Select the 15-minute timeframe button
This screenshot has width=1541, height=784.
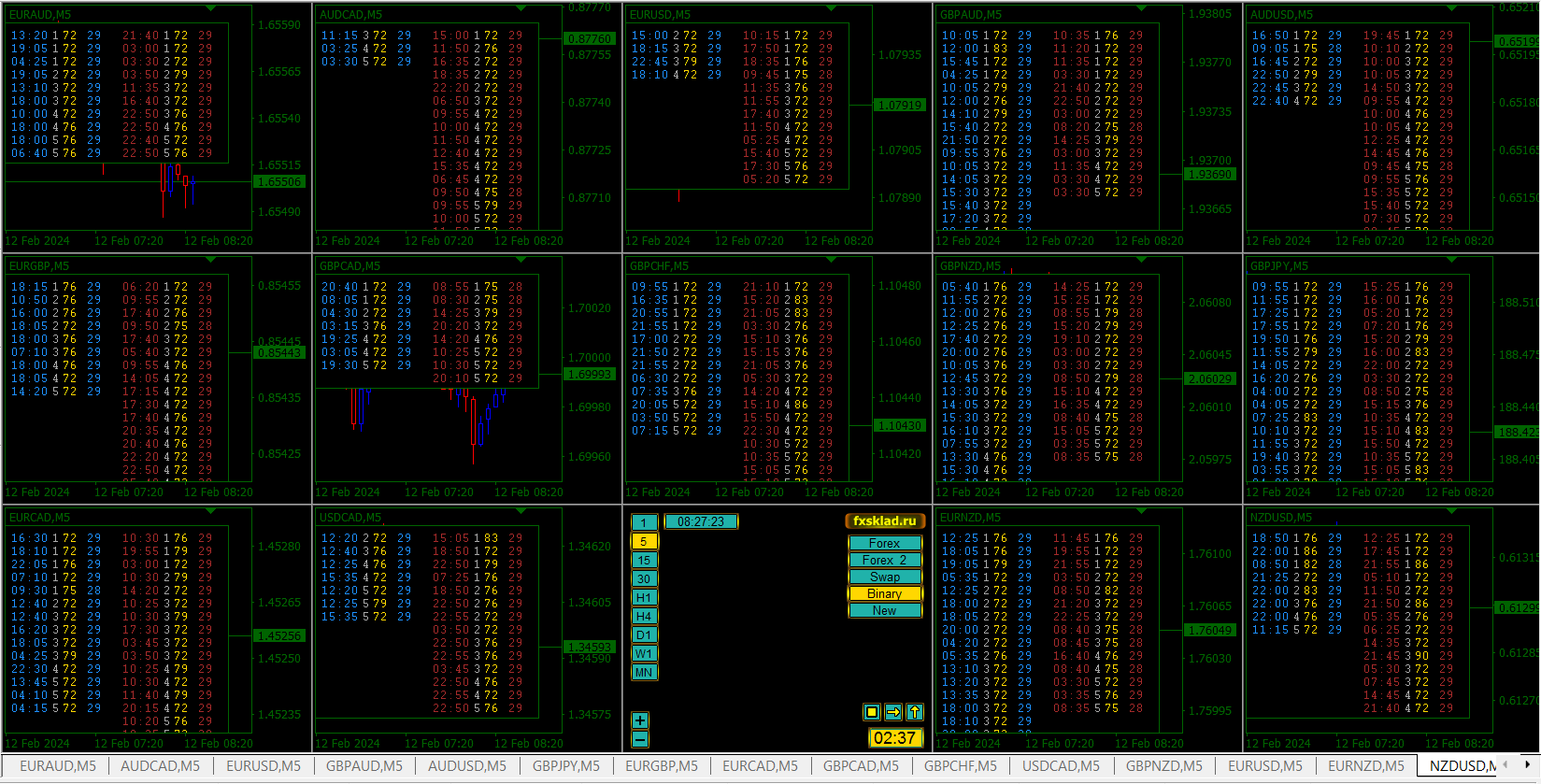click(x=644, y=560)
